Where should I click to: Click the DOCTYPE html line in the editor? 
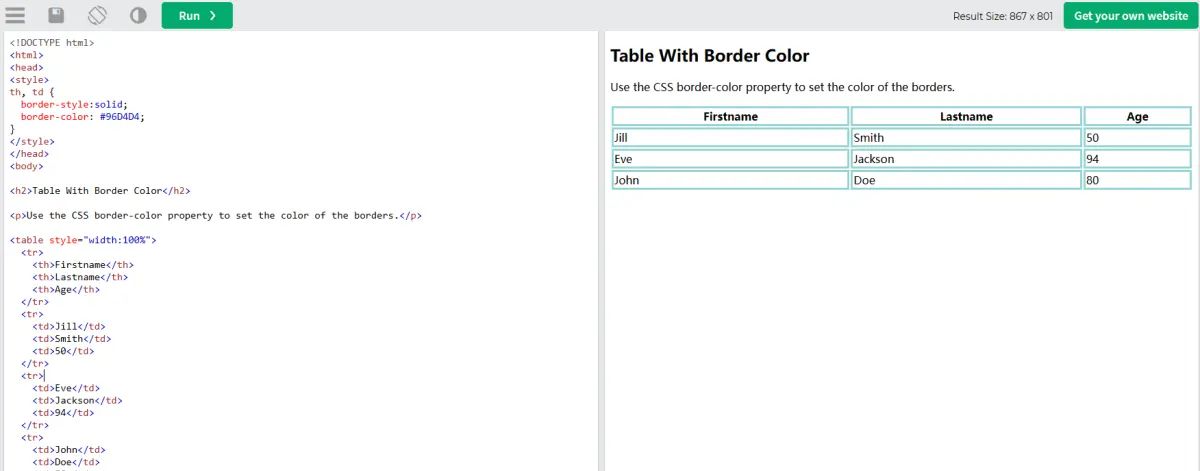pyautogui.click(x=52, y=43)
